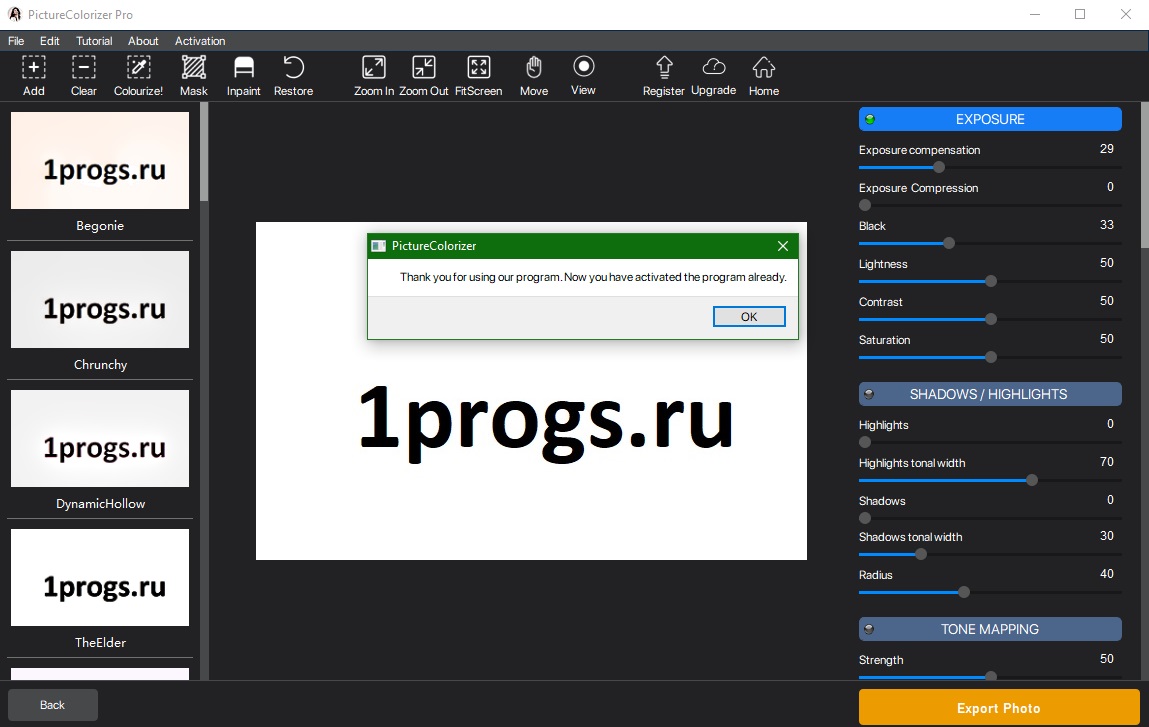The width and height of the screenshot is (1149, 727).
Task: Click the Add image tool icon
Action: (34, 67)
